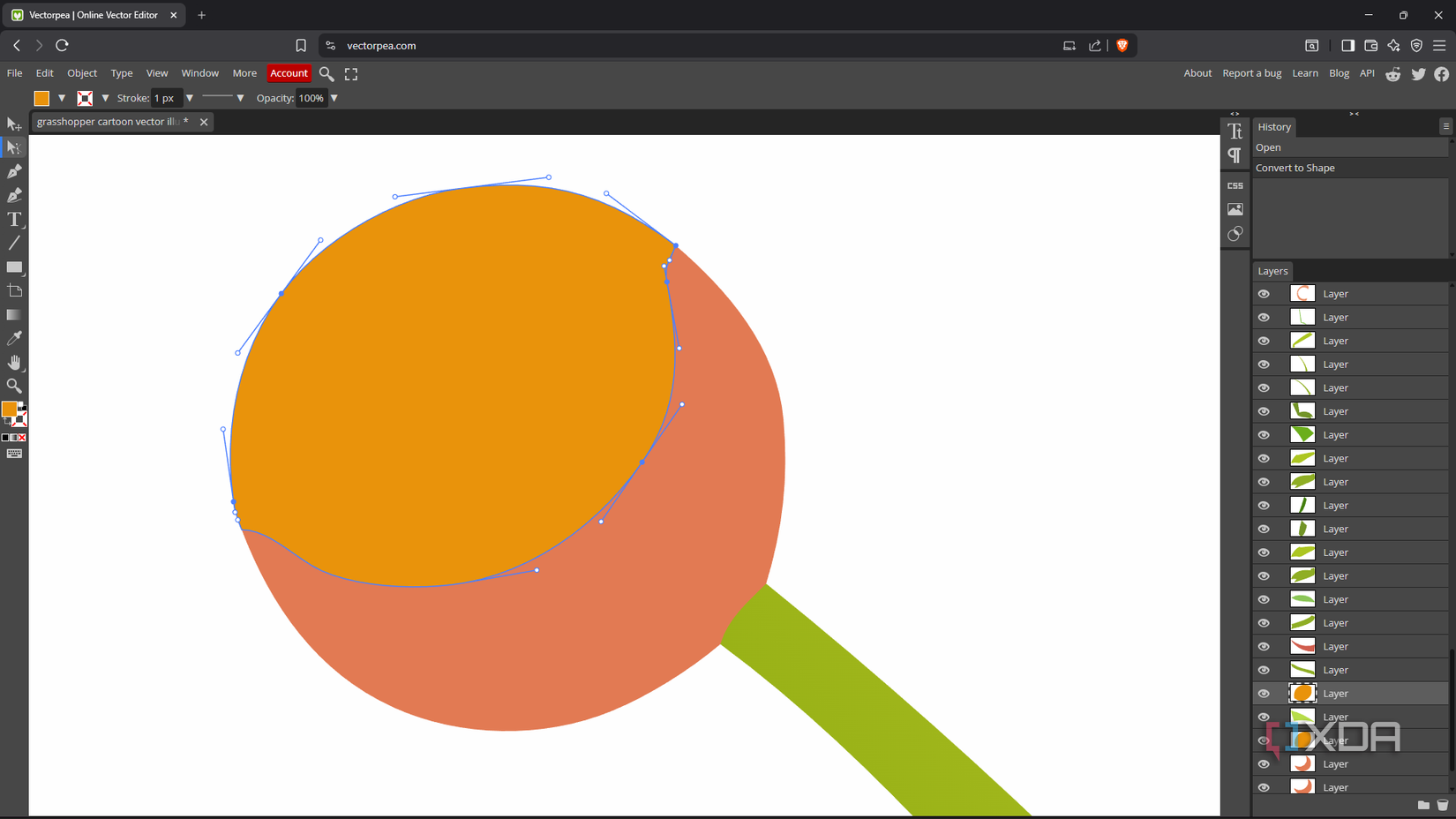Select the Open step in History
This screenshot has width=1456, height=819.
click(1350, 147)
